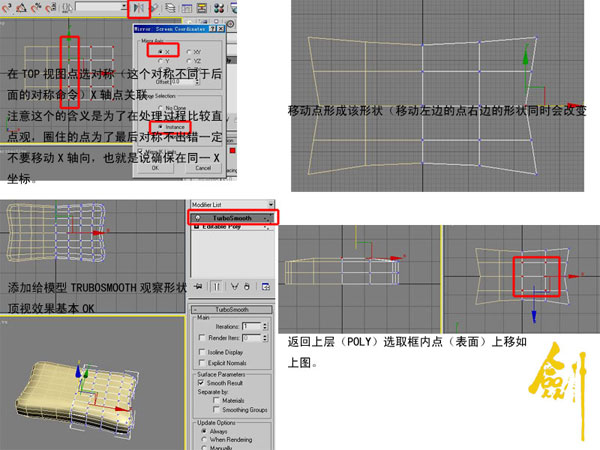Select the Y mirror axis radio button
Screen dimensions: 600x450
pos(161,61)
